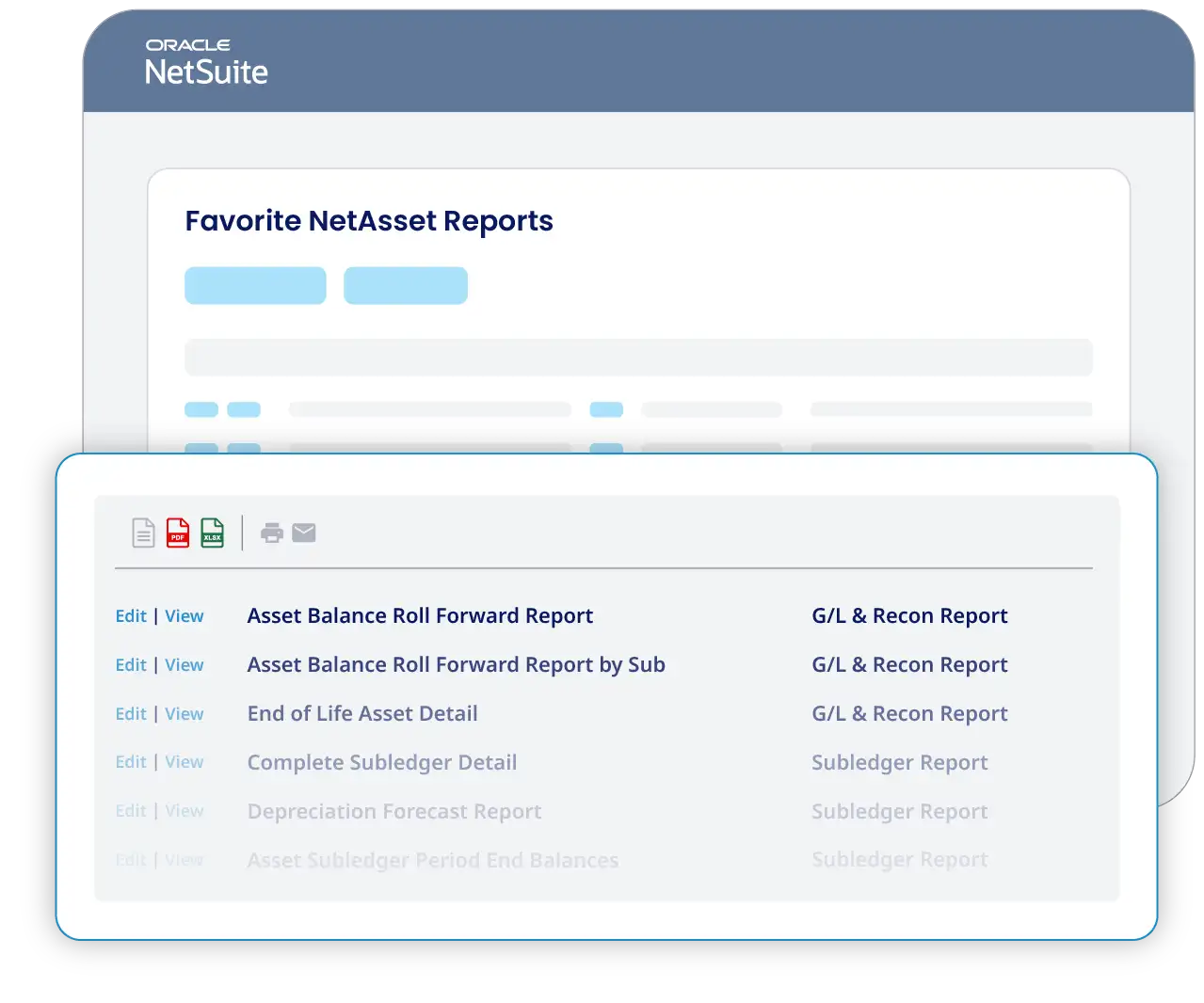This screenshot has height=1003, width=1204.
Task: View the End of Life Asset Detail report
Action: (185, 713)
